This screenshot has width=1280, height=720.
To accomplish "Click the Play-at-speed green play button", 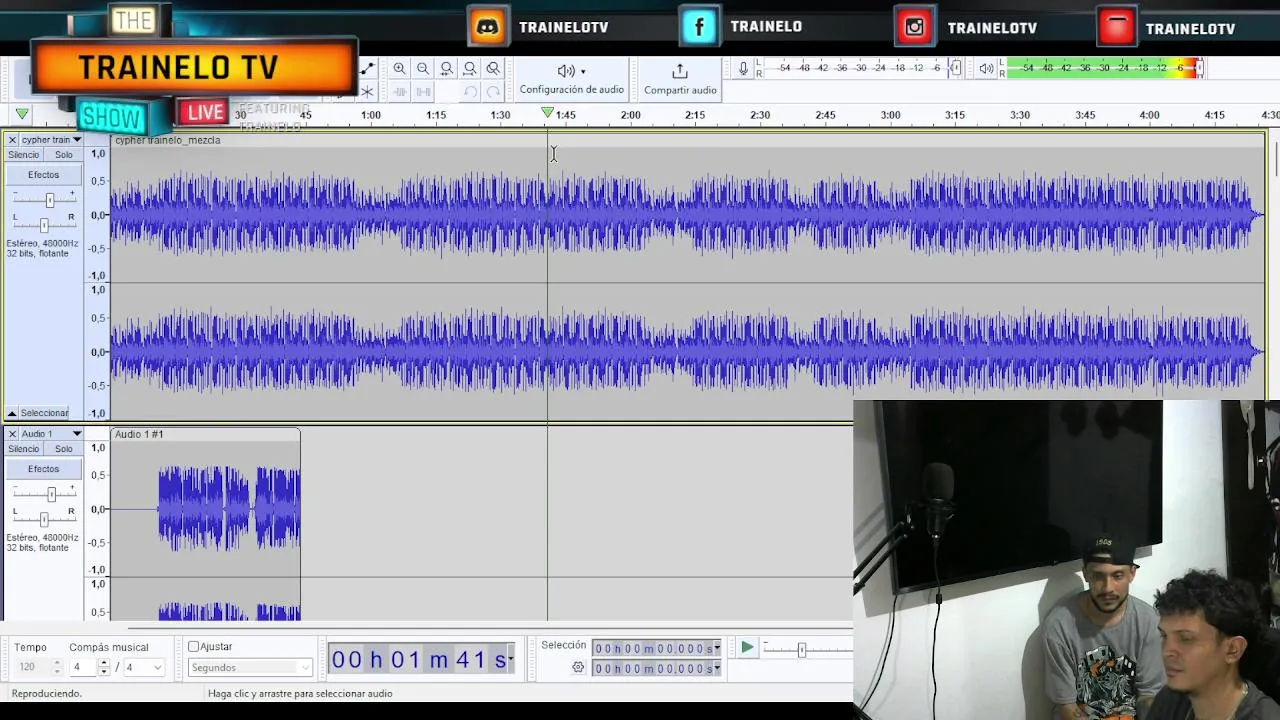I will 747,648.
